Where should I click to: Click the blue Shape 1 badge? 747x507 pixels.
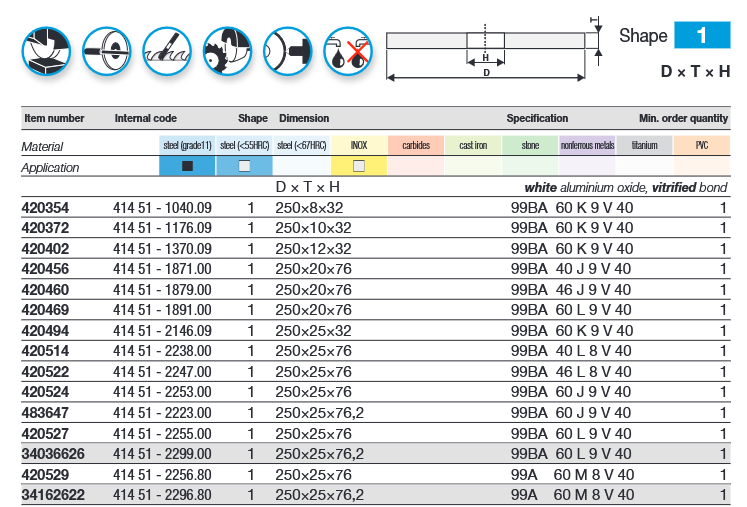pyautogui.click(x=701, y=35)
